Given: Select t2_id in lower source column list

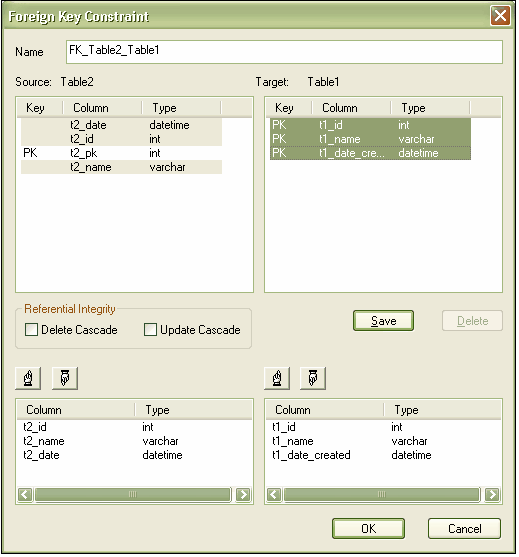Looking at the screenshot, I should [x=35, y=427].
